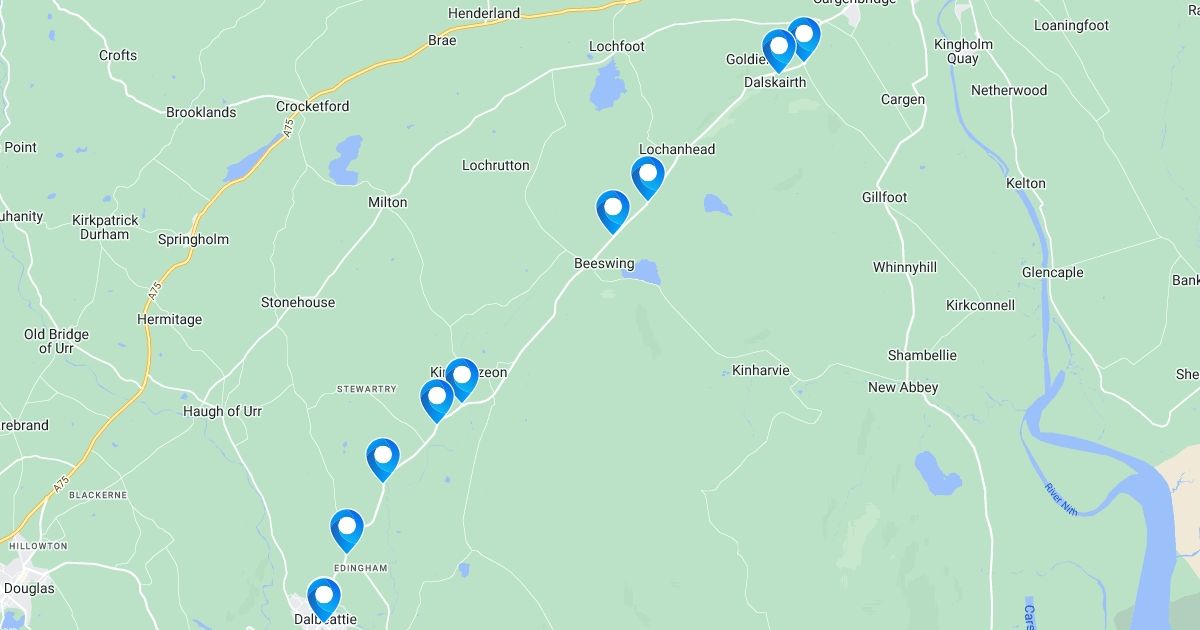This screenshot has height=630, width=1200.
Task: Click the pin nearest the Cargenbridge label
Action: point(803,39)
